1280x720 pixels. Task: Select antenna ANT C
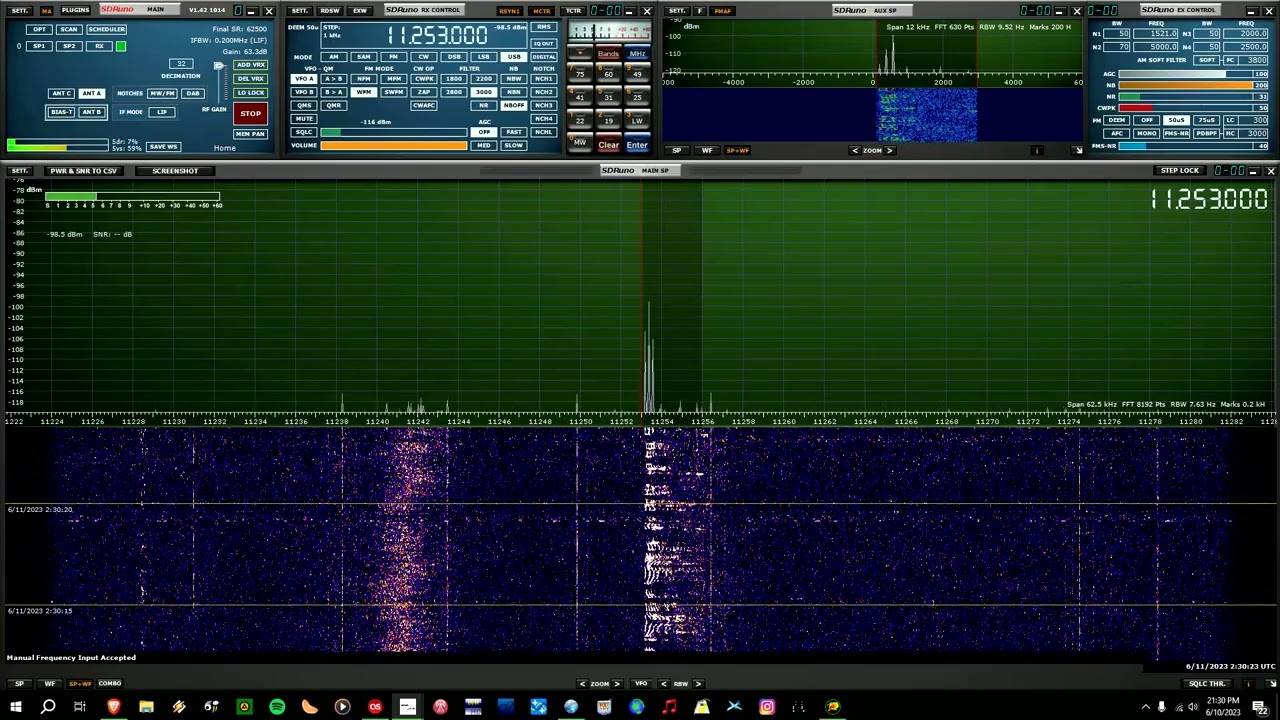tap(61, 93)
